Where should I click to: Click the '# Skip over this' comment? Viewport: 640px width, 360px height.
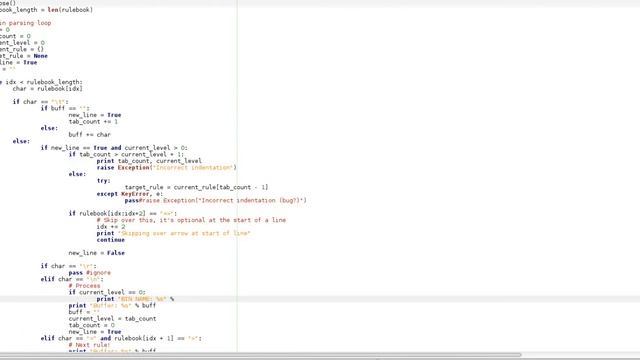(x=191, y=220)
